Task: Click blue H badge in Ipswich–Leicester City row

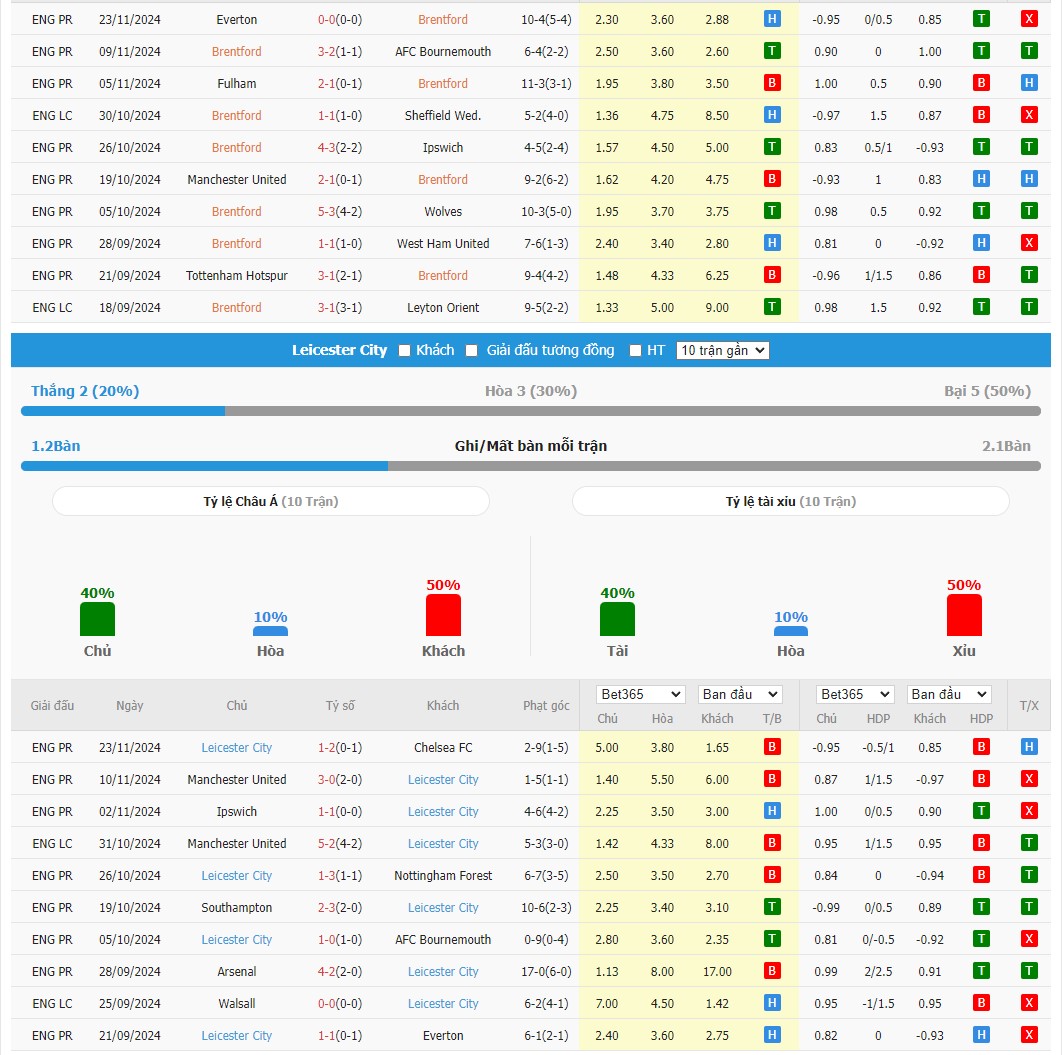Action: coord(771,811)
